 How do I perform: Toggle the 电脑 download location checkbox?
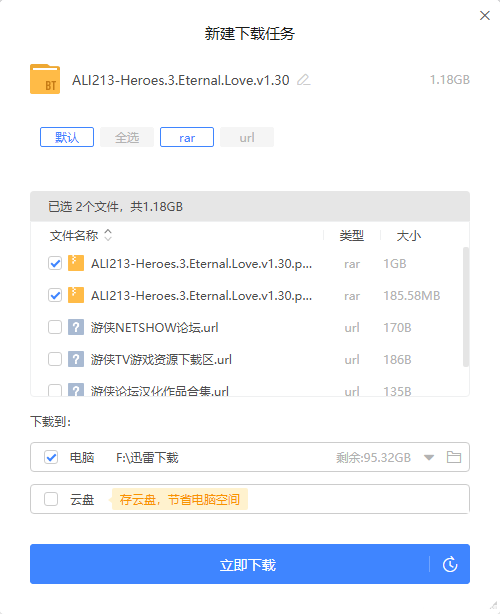(x=51, y=457)
